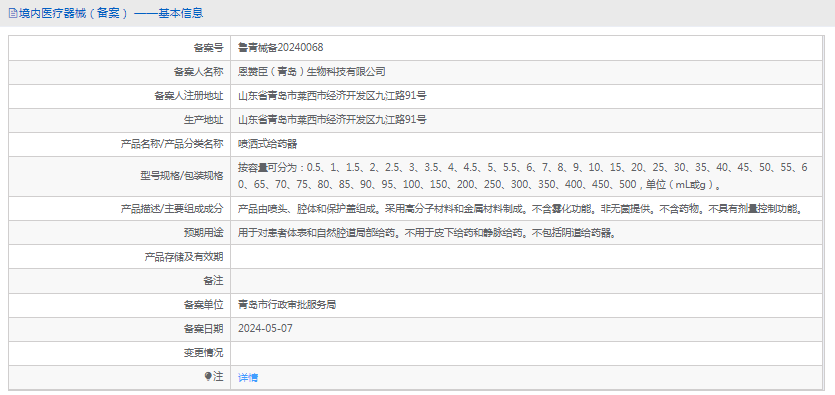Click the 预期用途 label
Image resolution: width=835 pixels, height=395 pixels.
pos(203,233)
